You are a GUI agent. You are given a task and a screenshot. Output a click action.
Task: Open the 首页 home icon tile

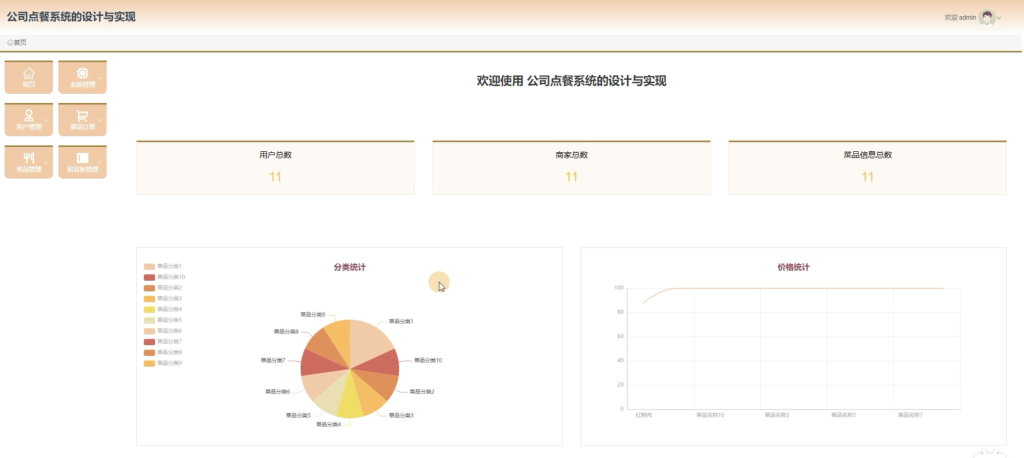pos(29,76)
